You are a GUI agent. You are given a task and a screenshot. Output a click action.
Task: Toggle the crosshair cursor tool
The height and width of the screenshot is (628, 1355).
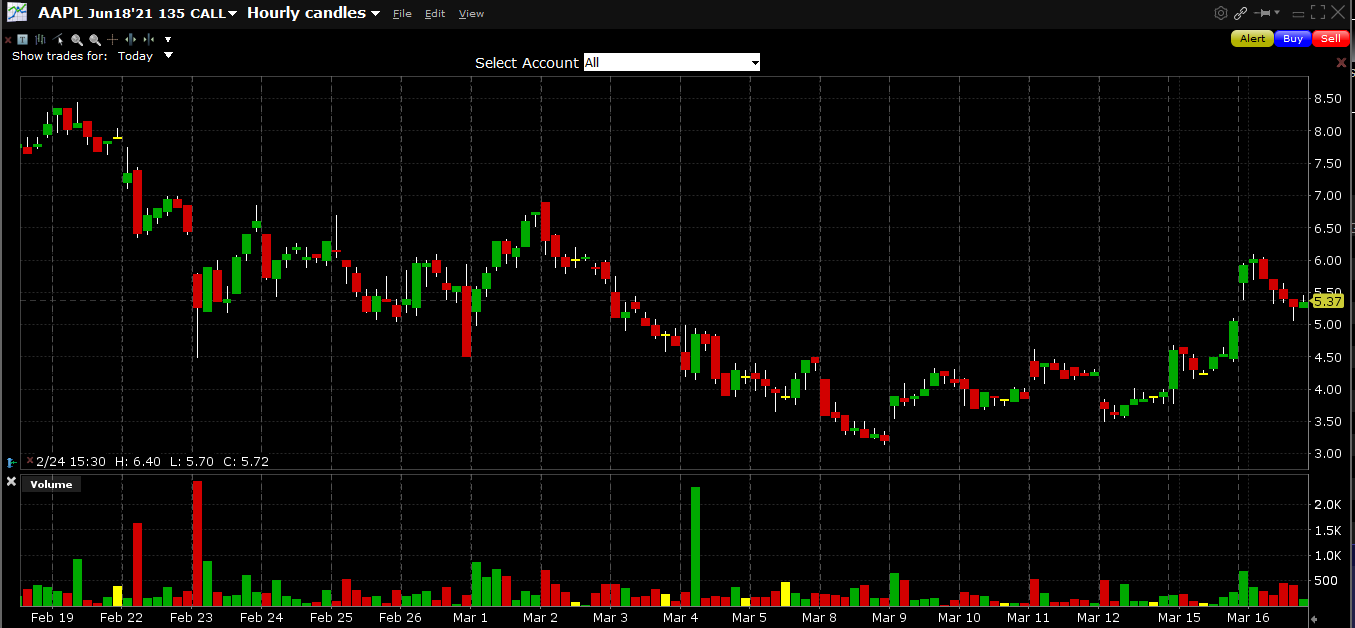(113, 39)
